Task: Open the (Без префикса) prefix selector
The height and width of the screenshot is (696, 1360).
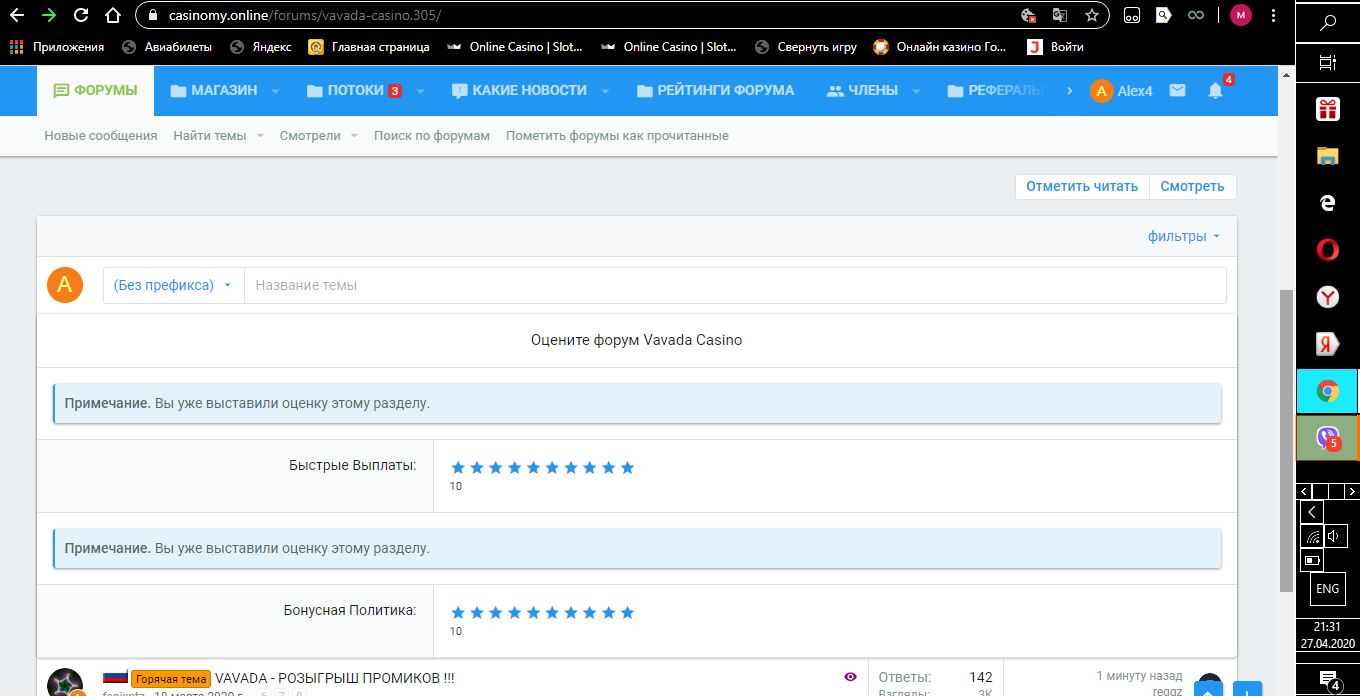Action: (173, 285)
